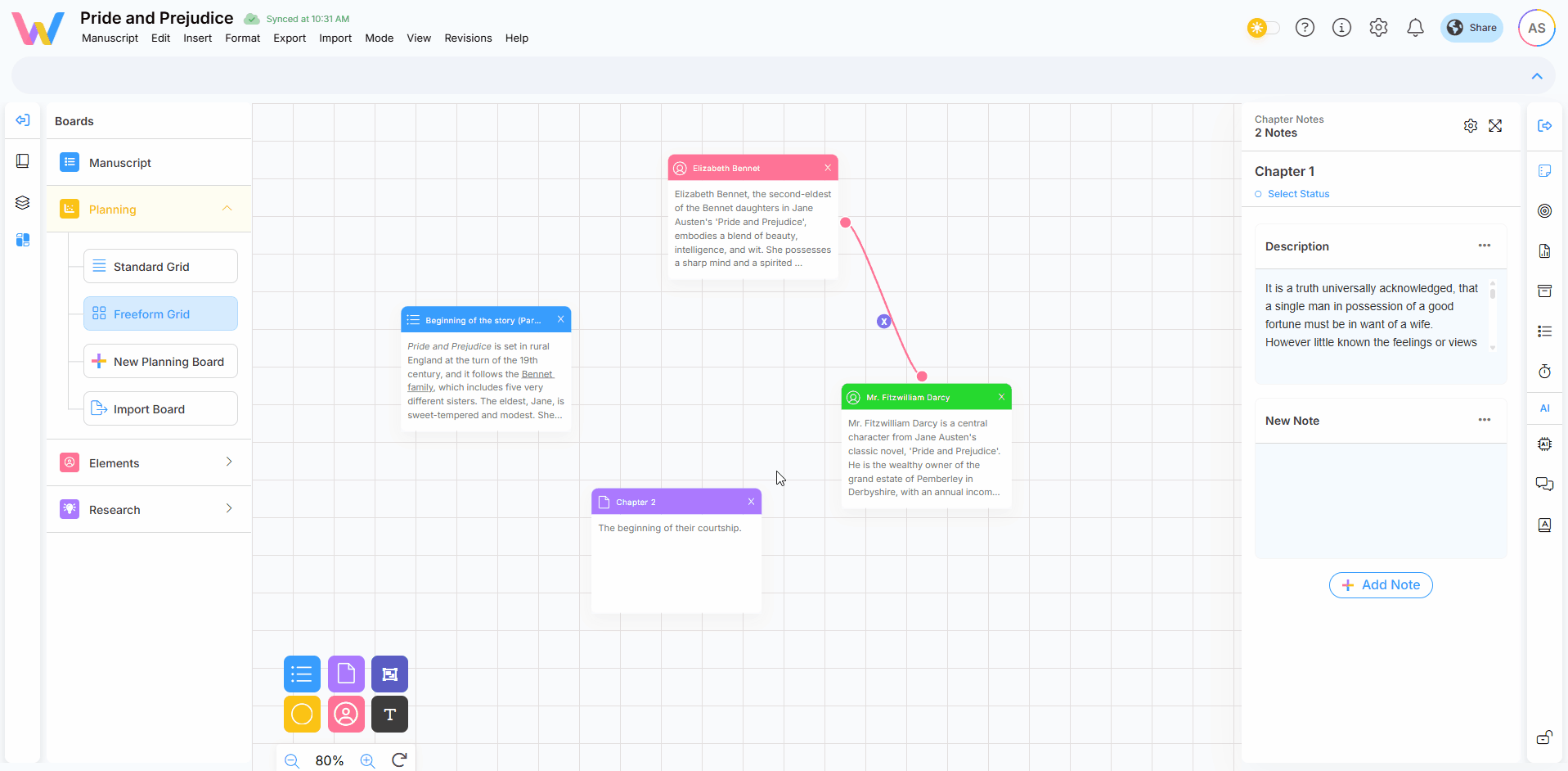Open the notifications bell

pos(1415,28)
